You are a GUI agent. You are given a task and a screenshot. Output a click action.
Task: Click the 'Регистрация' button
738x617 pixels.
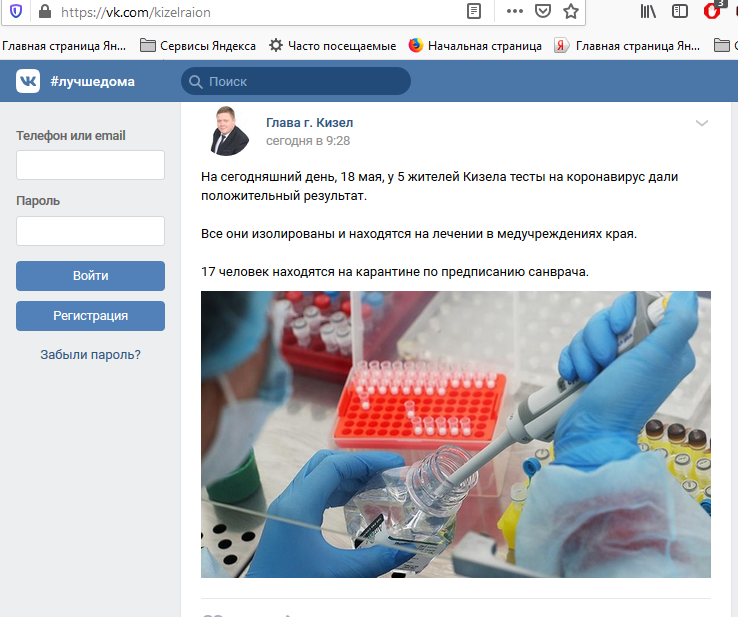90,316
